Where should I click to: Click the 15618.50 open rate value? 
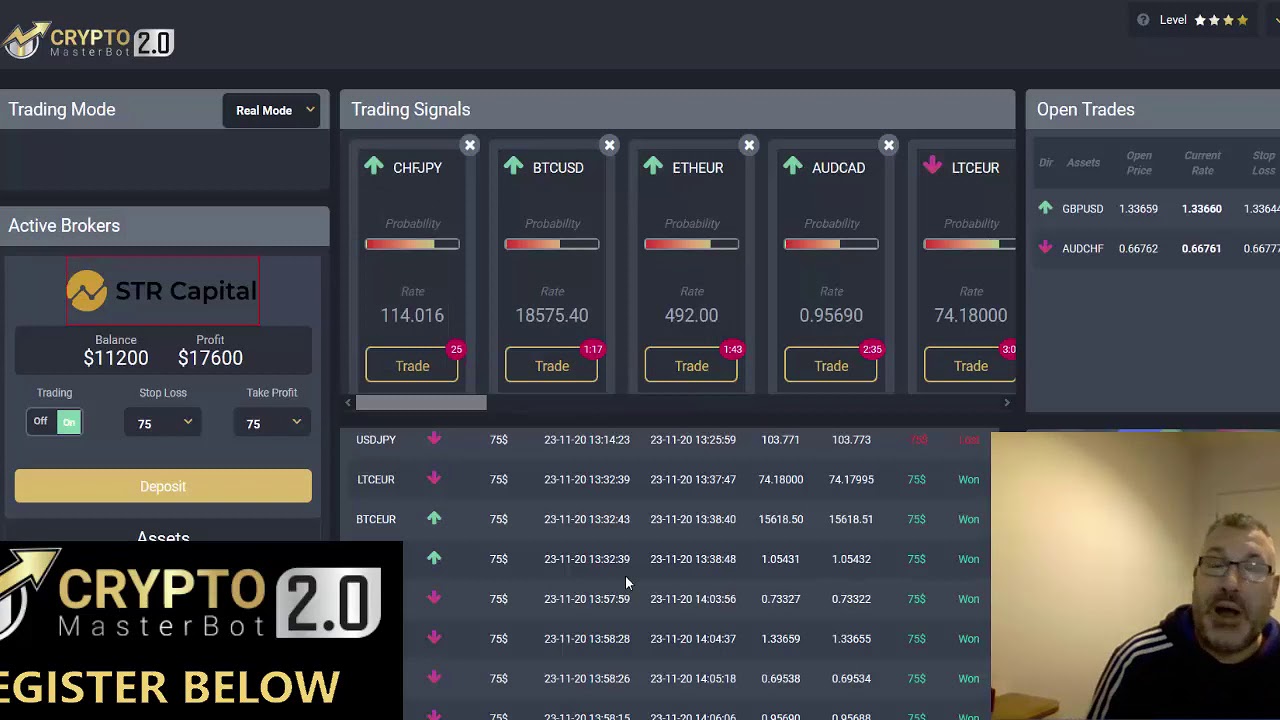781,519
